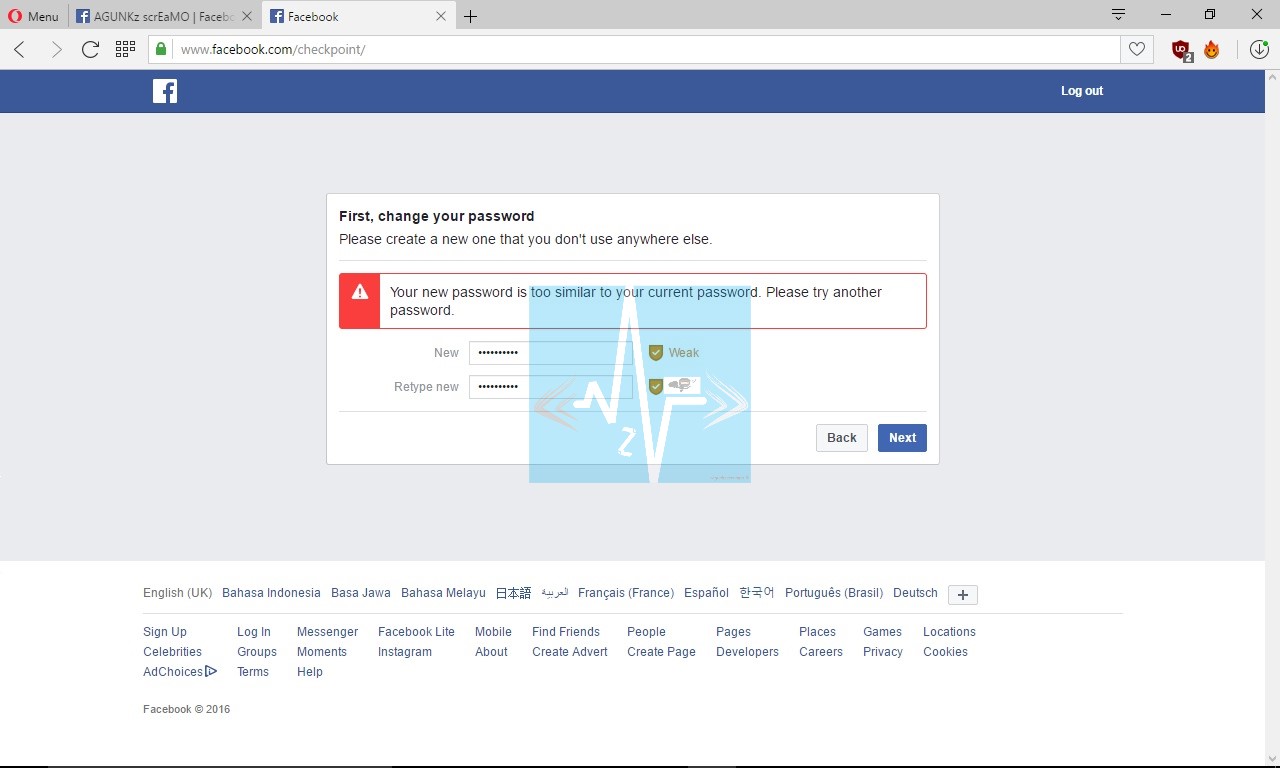Image resolution: width=1280 pixels, height=768 pixels.
Task: Open the Privacy footer link
Action: coord(883,652)
